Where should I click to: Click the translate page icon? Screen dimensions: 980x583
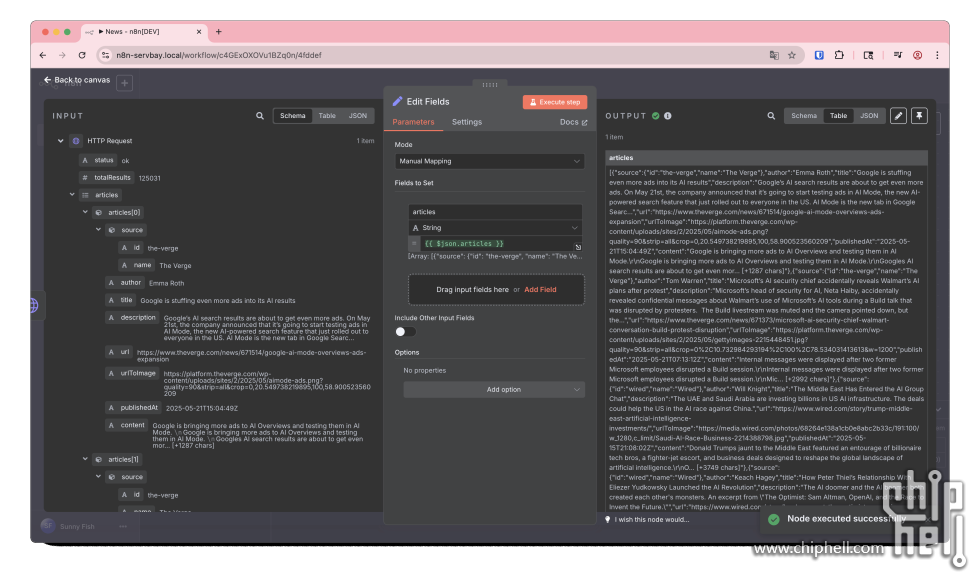click(x=774, y=56)
